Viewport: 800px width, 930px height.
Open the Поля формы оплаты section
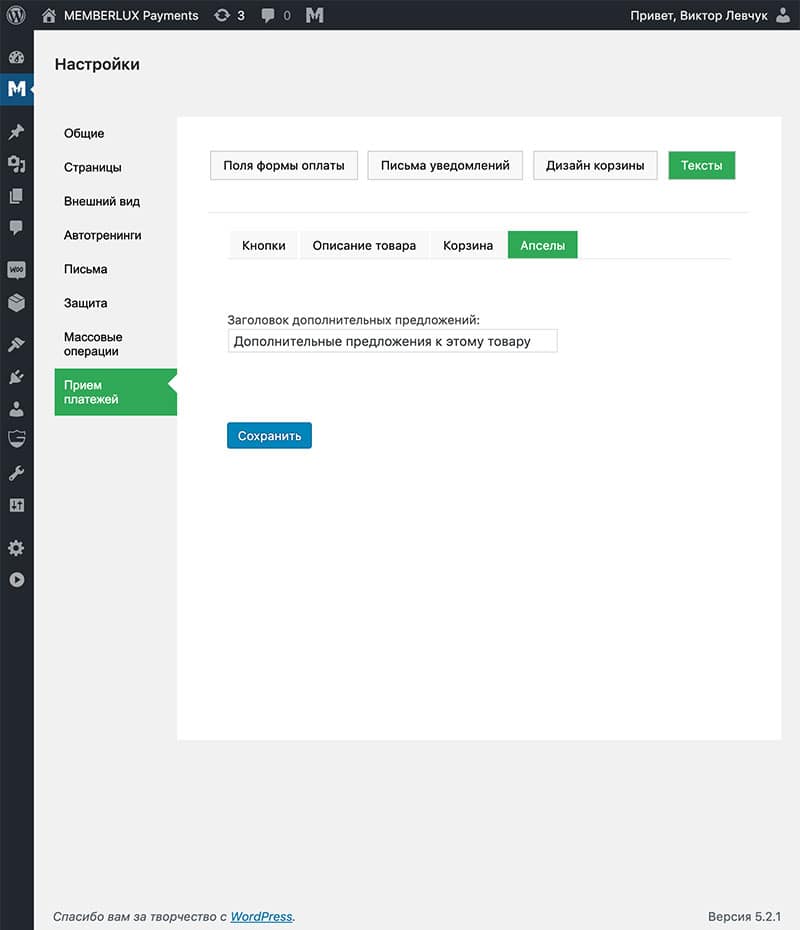(284, 165)
